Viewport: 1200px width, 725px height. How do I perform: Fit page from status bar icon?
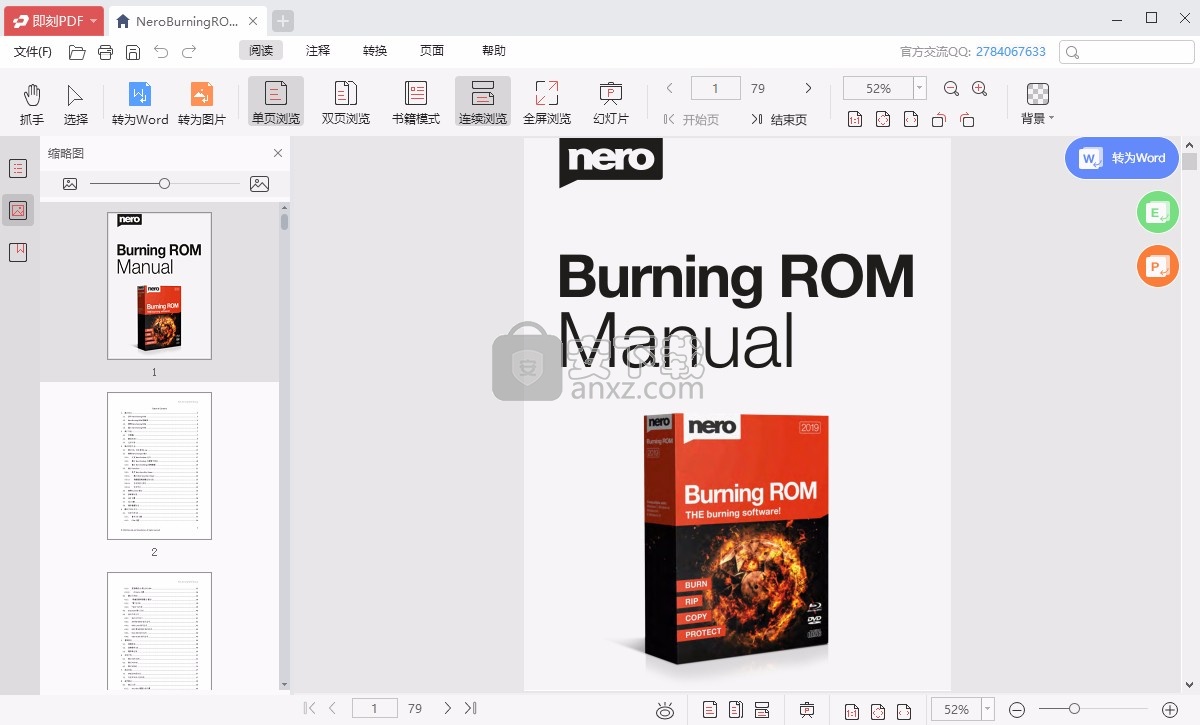[x=878, y=710]
